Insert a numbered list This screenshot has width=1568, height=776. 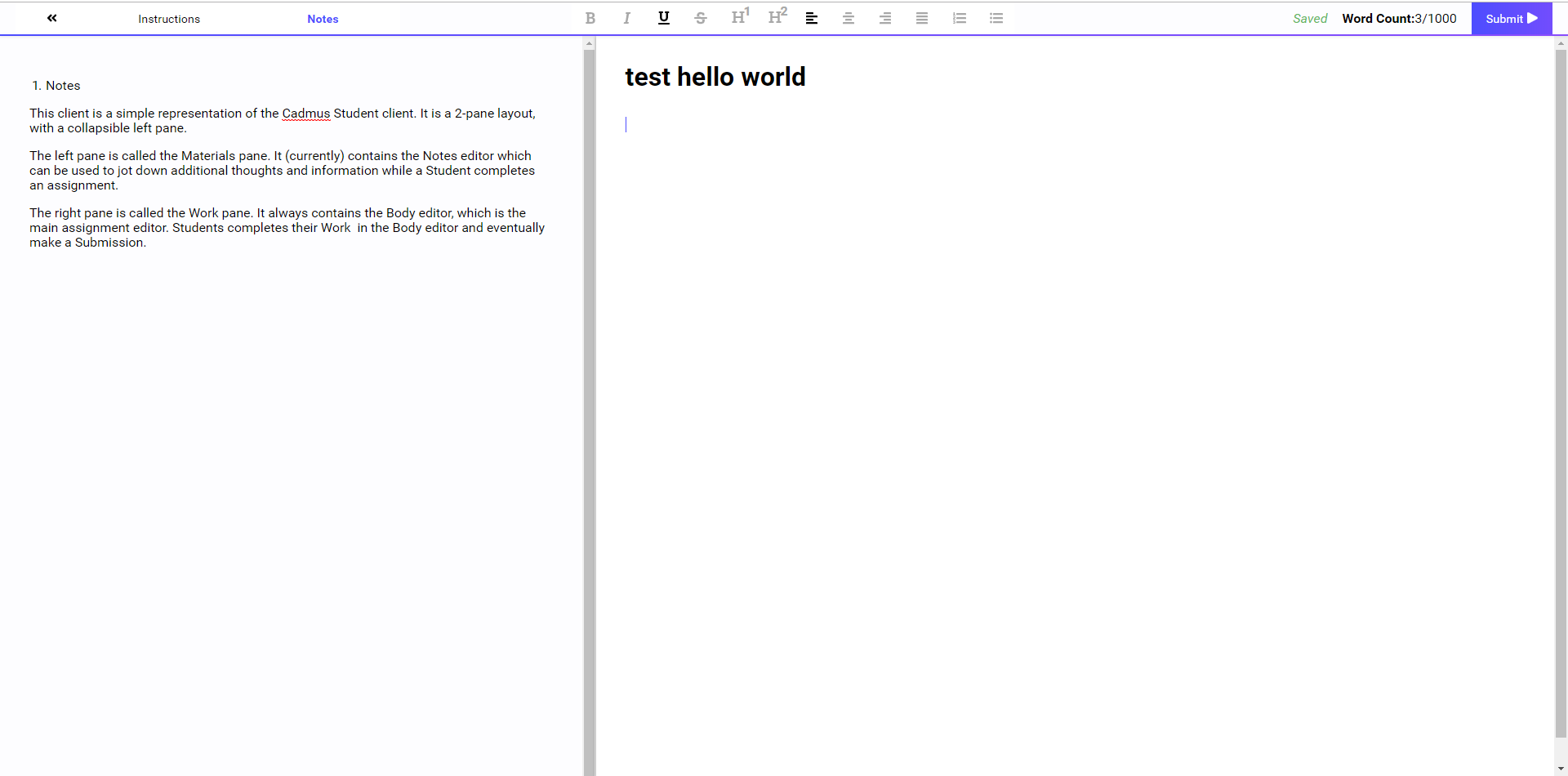(x=960, y=18)
